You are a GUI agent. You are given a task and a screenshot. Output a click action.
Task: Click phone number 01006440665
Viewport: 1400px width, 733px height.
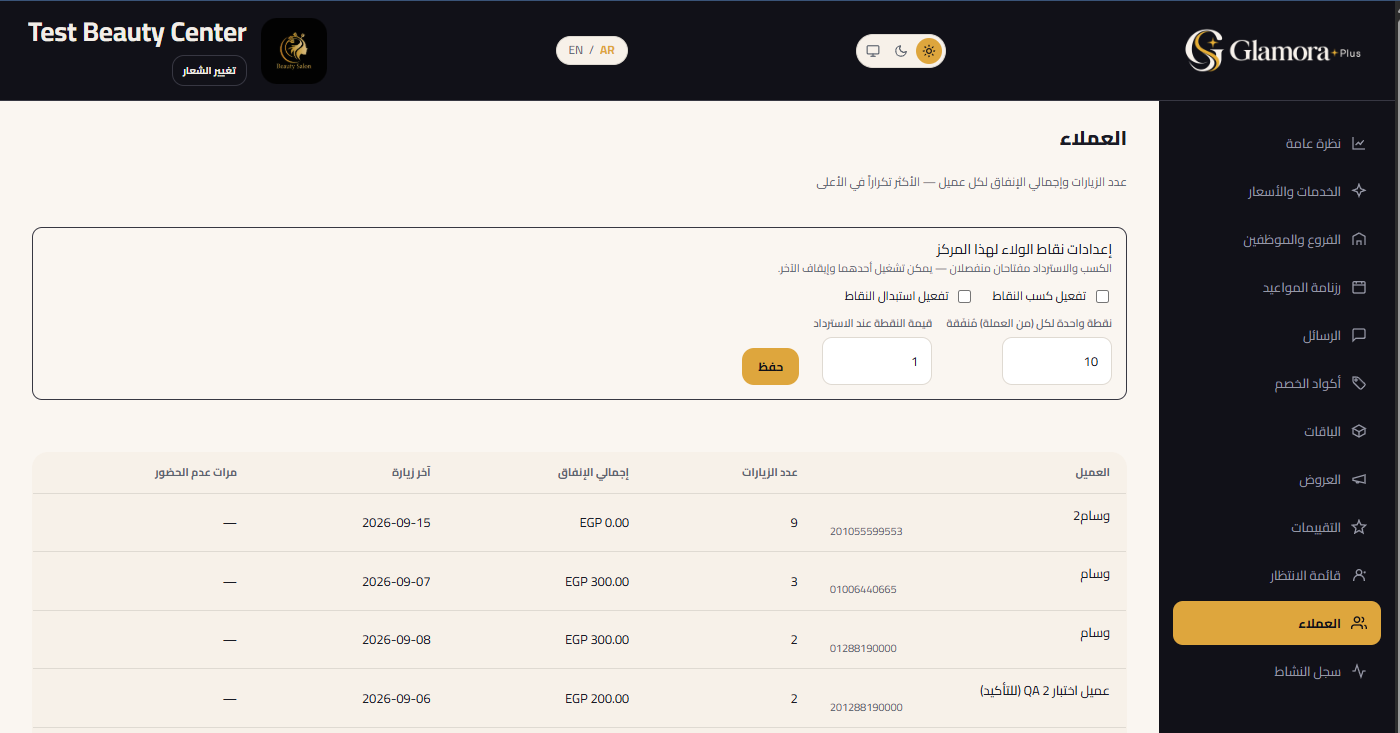(x=863, y=590)
